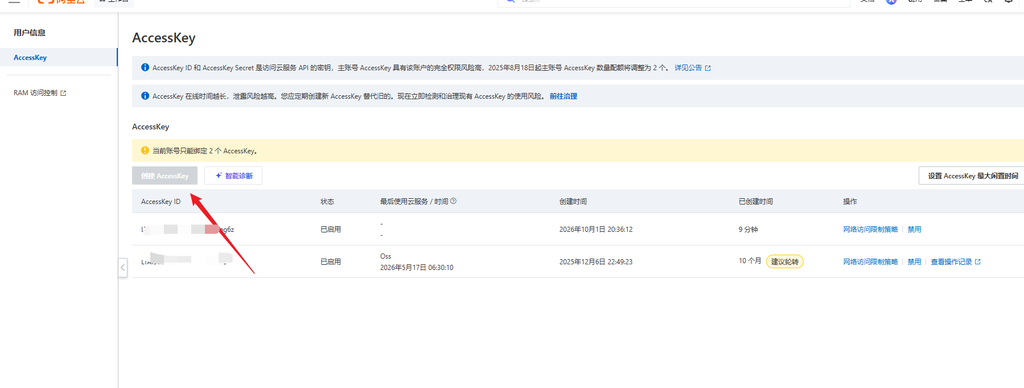The image size is (1024, 388).
Task: Click the 创建时间 column header
Action: tap(573, 202)
